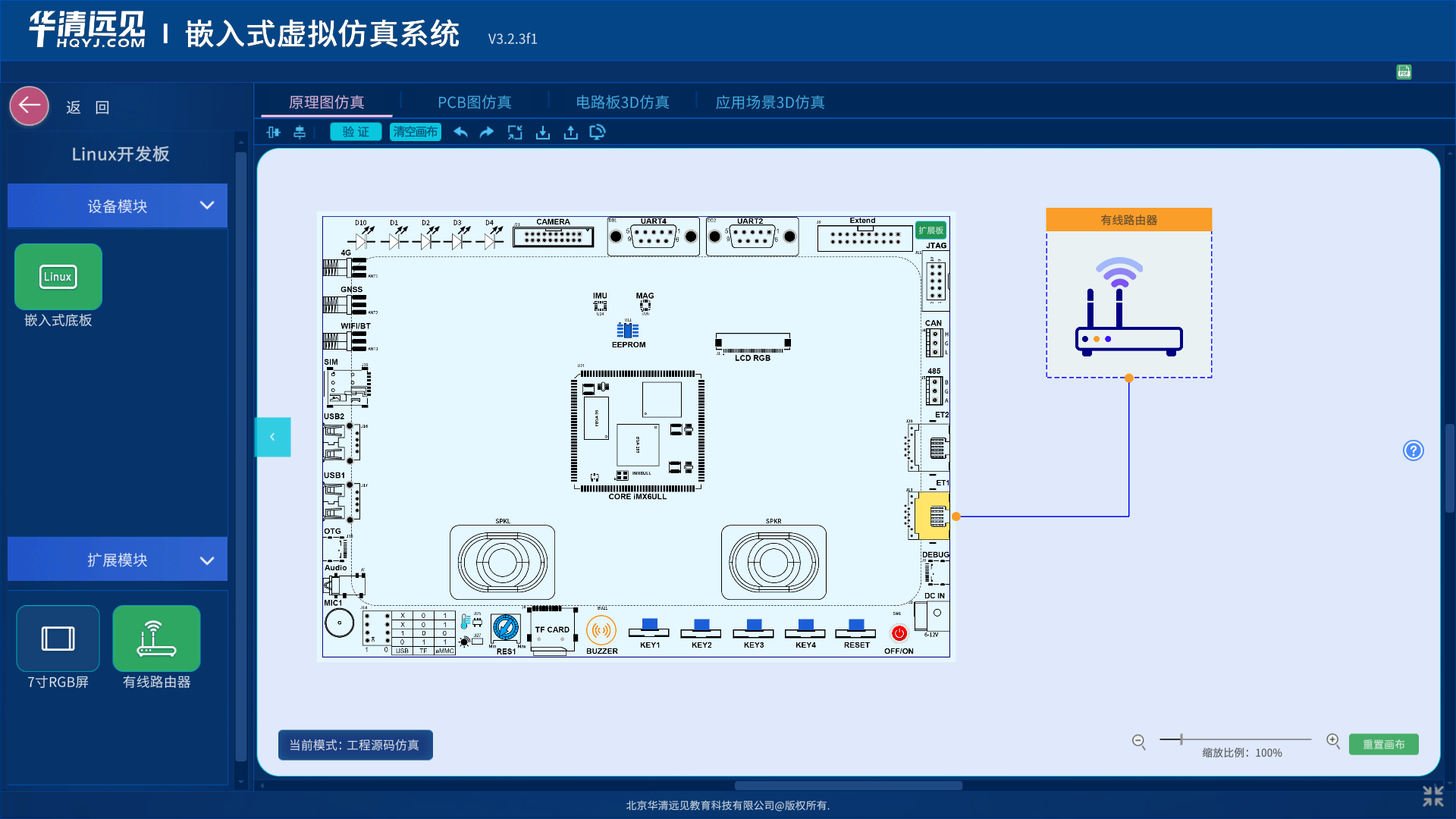Image resolution: width=1456 pixels, height=819 pixels.
Task: Click the zoom ratio slider handle
Action: point(1181,739)
